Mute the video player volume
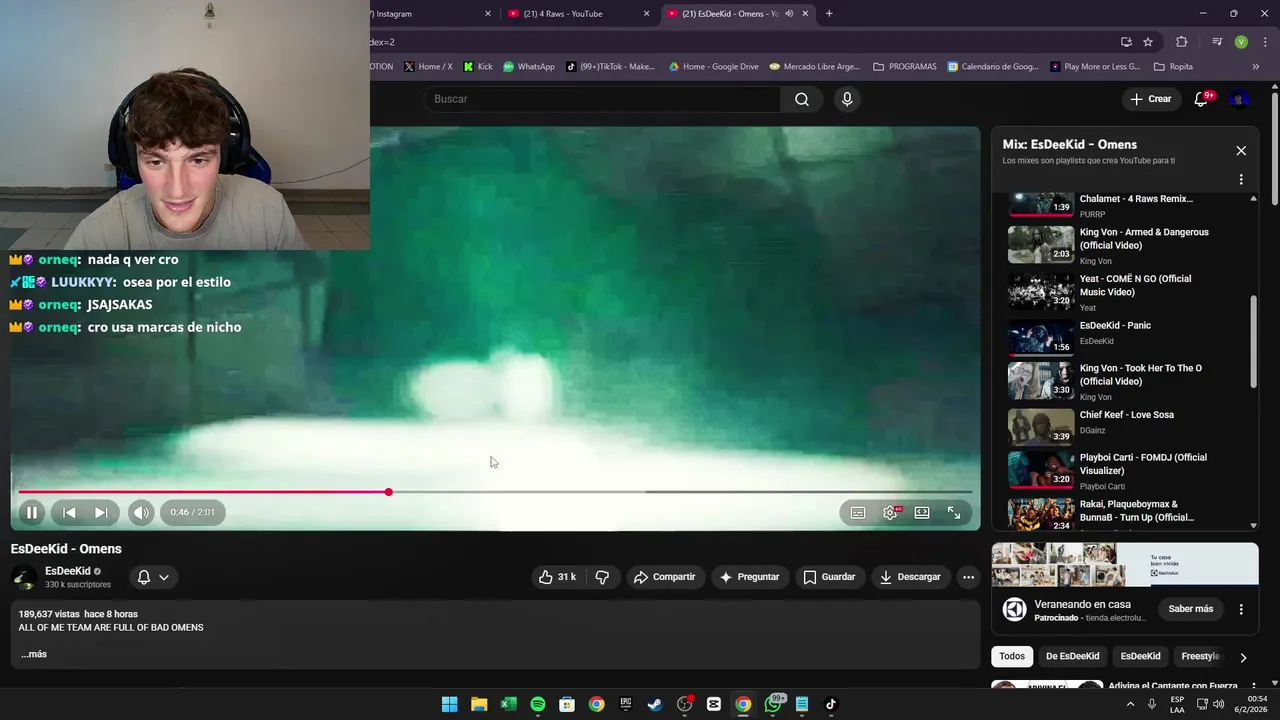This screenshot has height=720, width=1280. click(141, 512)
